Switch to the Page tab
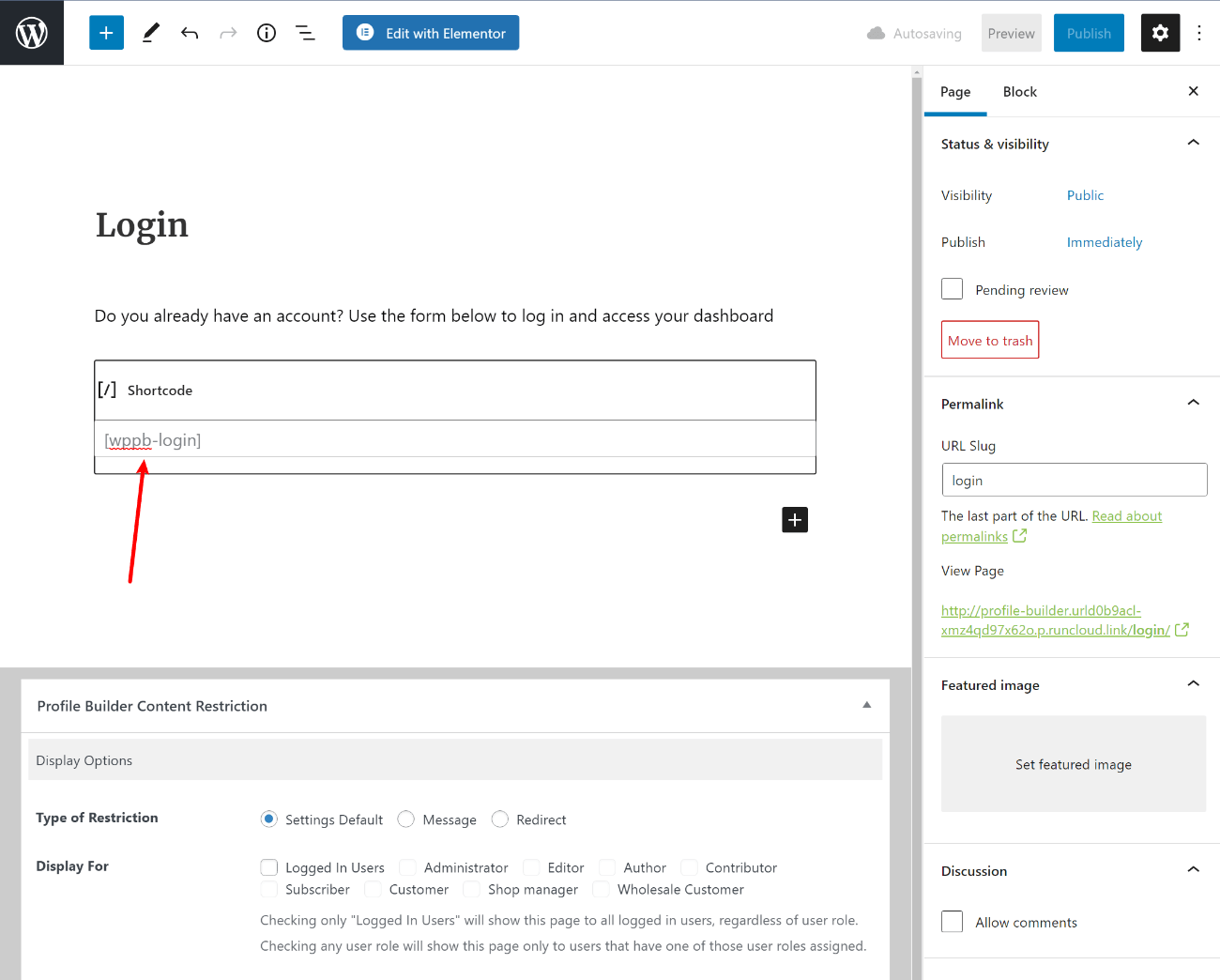Screen dimensions: 1220x980 click(x=955, y=92)
